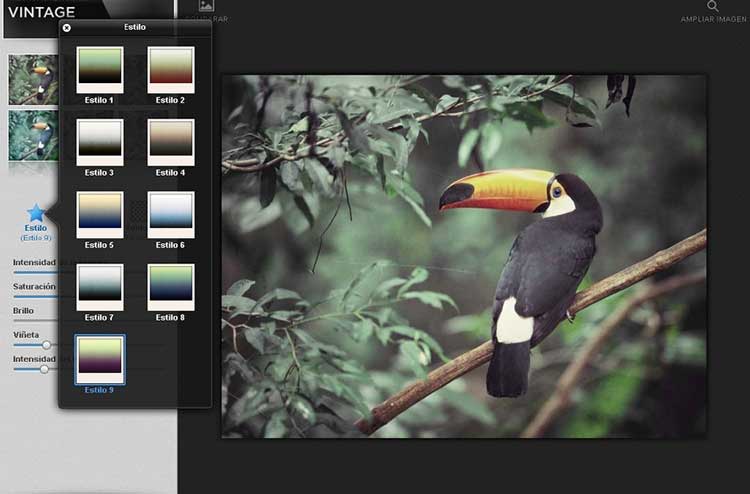Pick the Estilo 4 sepia style
This screenshot has width=750, height=494.
click(x=170, y=140)
